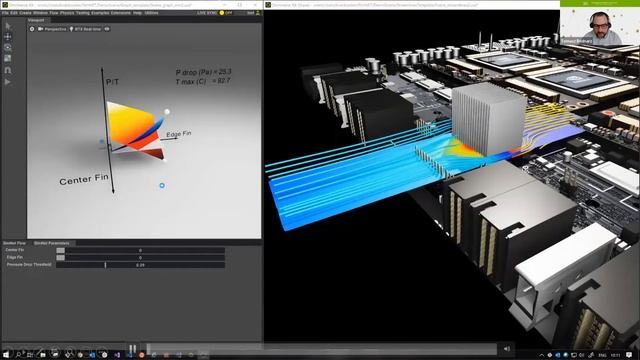
Task: Click the video progress bar
Action: (321, 349)
